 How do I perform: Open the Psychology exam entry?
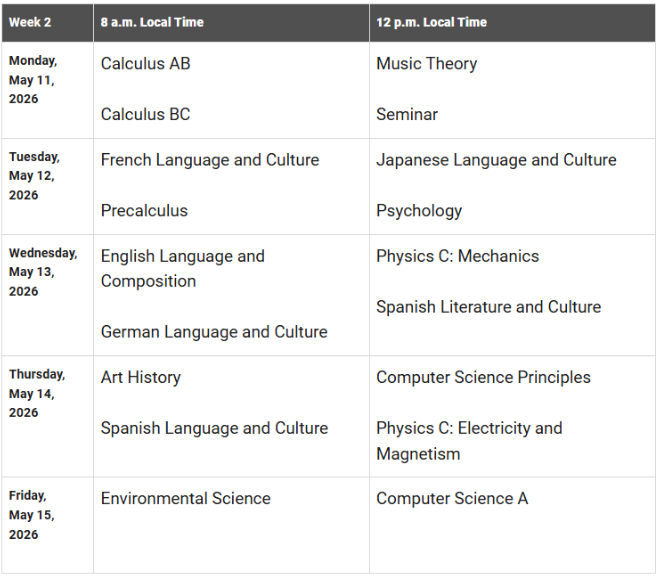(419, 211)
